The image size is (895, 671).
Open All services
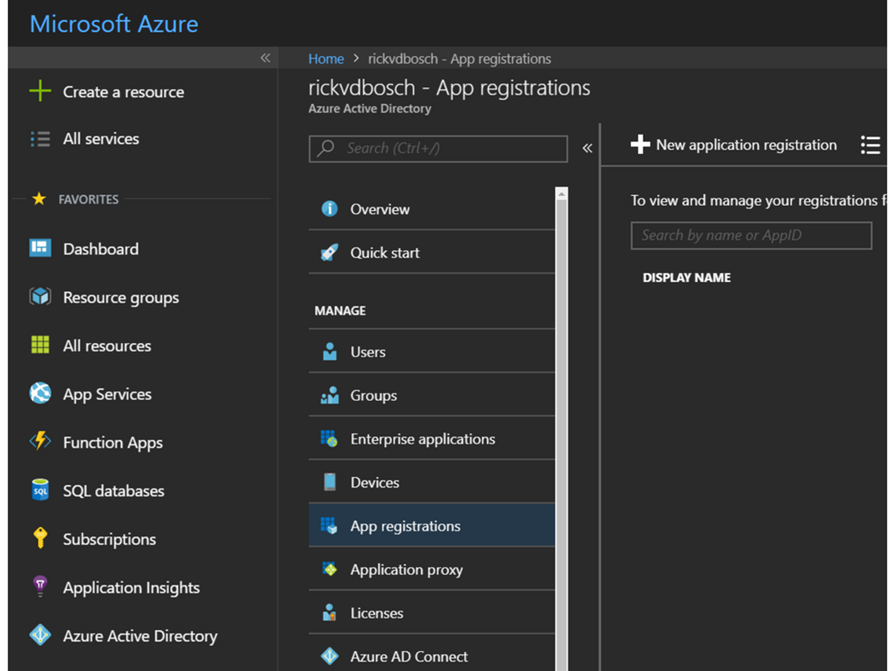click(x=84, y=139)
